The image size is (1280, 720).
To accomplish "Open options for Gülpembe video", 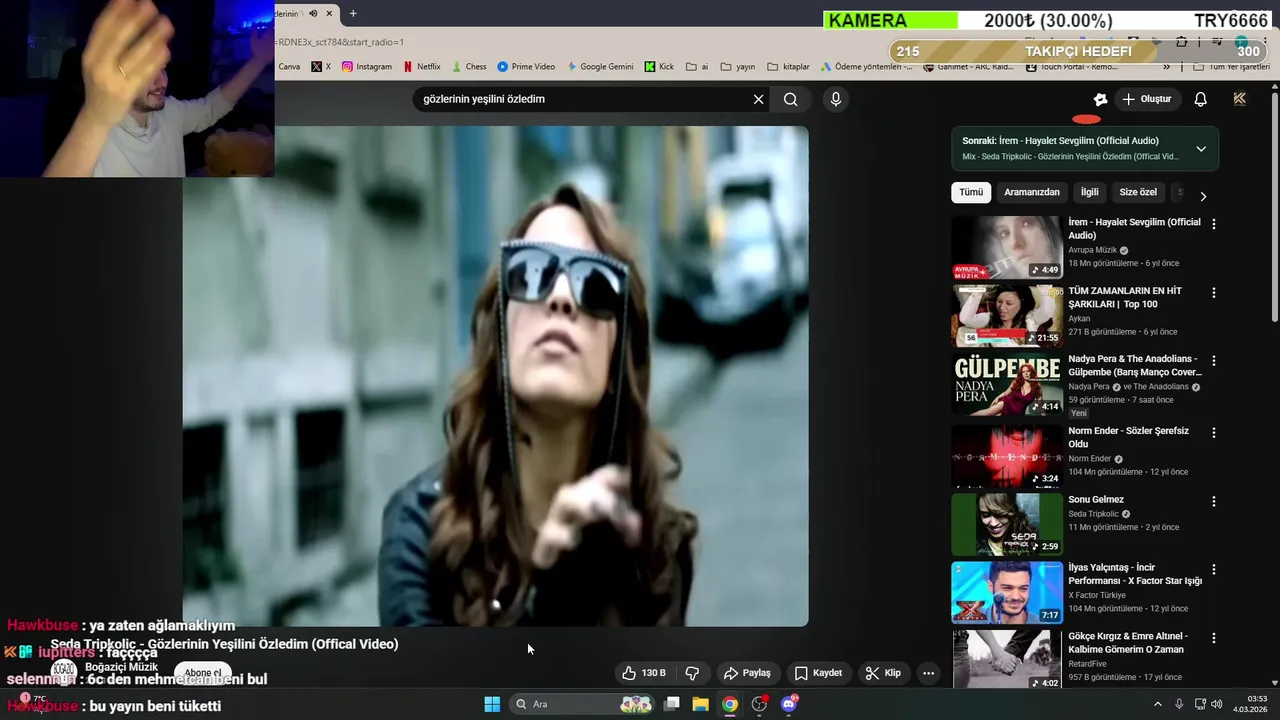I will point(1214,361).
